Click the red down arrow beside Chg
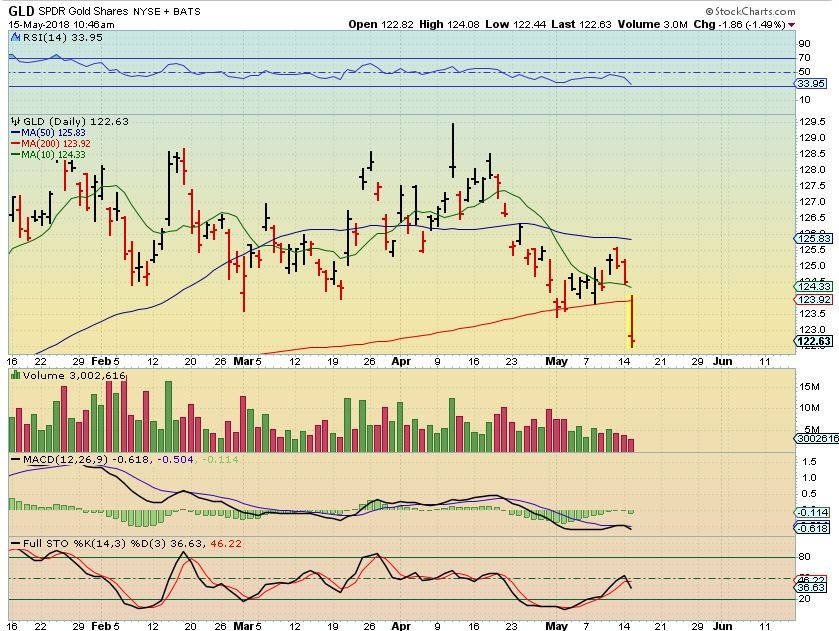Image resolution: width=839 pixels, height=631 pixels. [792, 24]
